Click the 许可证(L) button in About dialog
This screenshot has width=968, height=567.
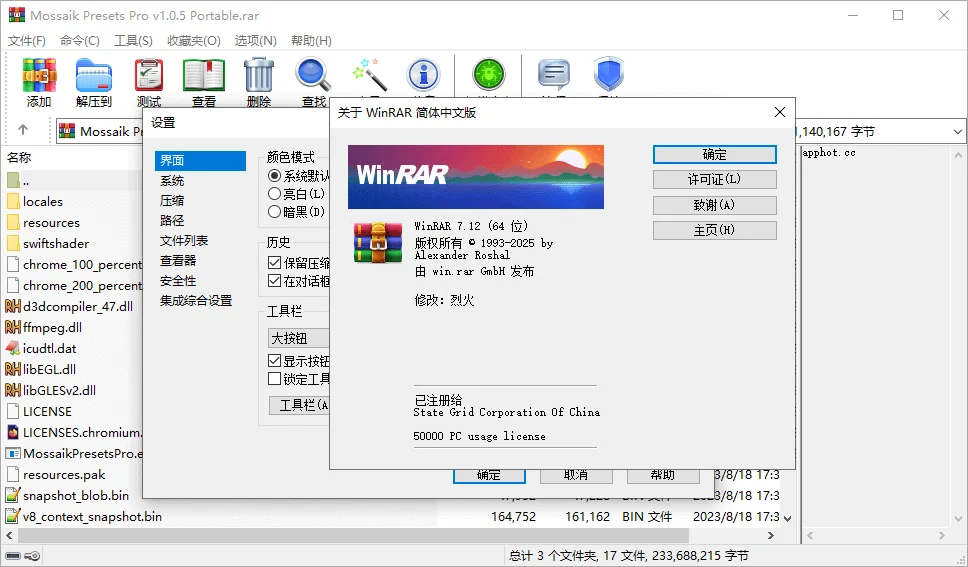714,179
